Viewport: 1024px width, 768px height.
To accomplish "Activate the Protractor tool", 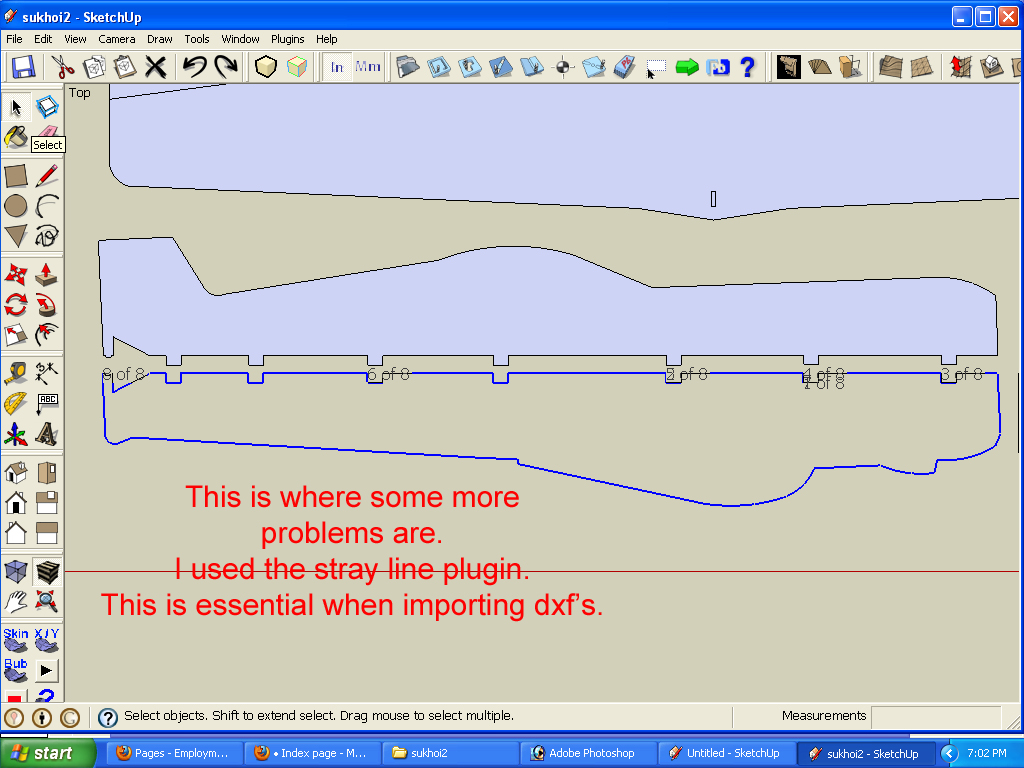I will pos(15,403).
